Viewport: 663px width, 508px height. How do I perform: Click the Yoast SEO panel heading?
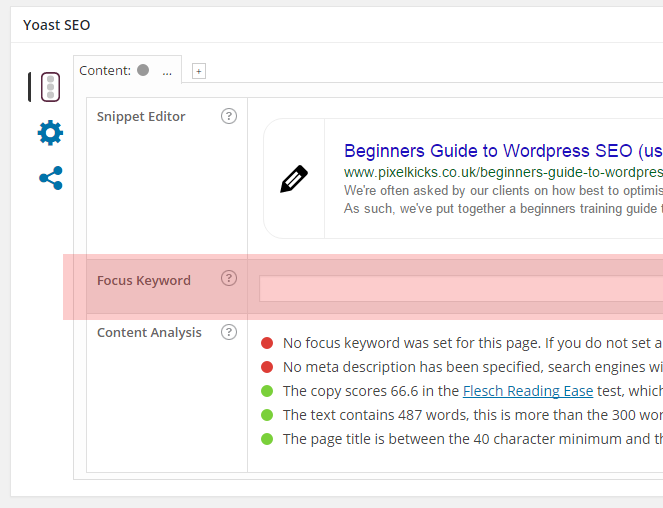(x=57, y=25)
